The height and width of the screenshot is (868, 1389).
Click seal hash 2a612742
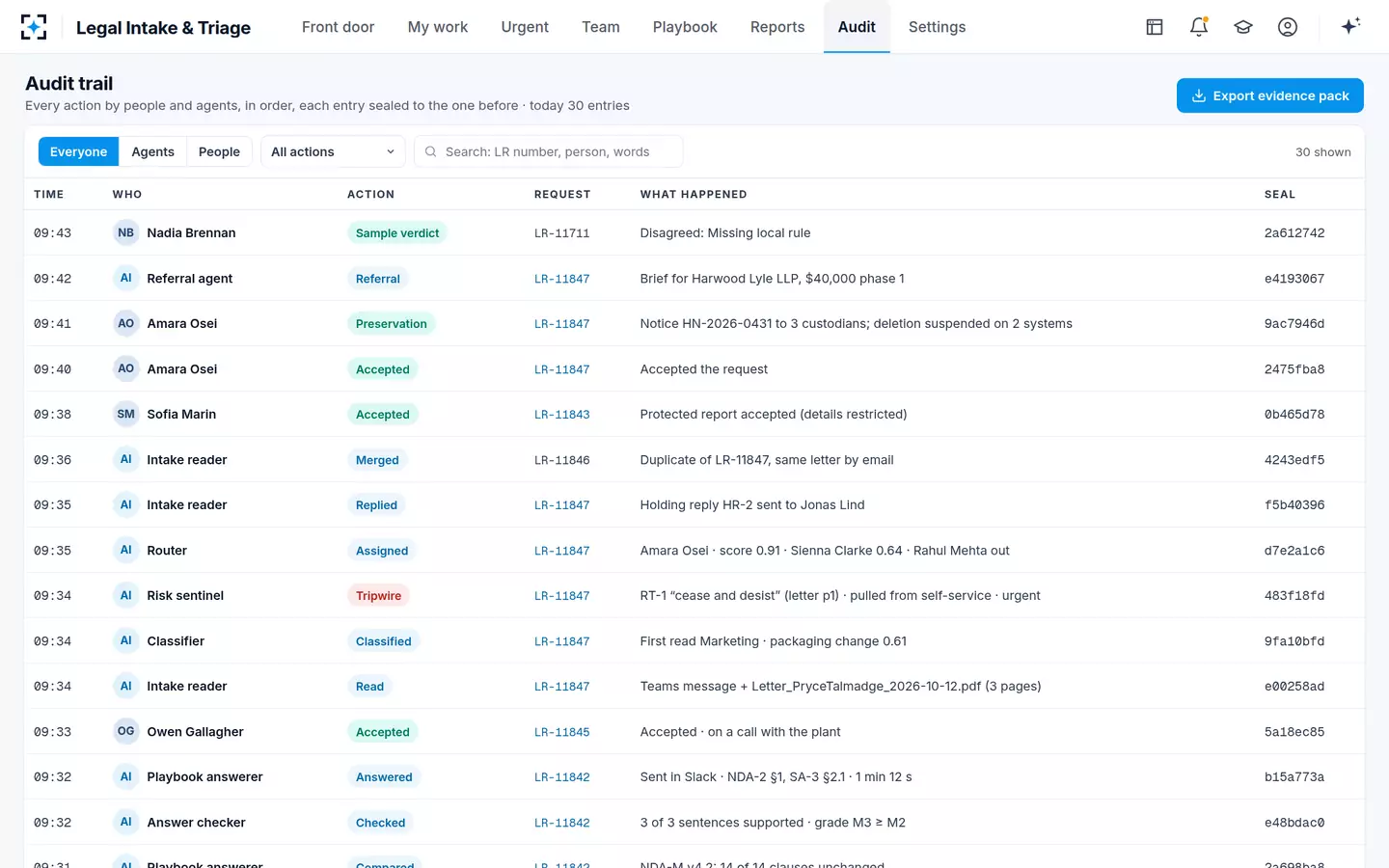[x=1294, y=233]
